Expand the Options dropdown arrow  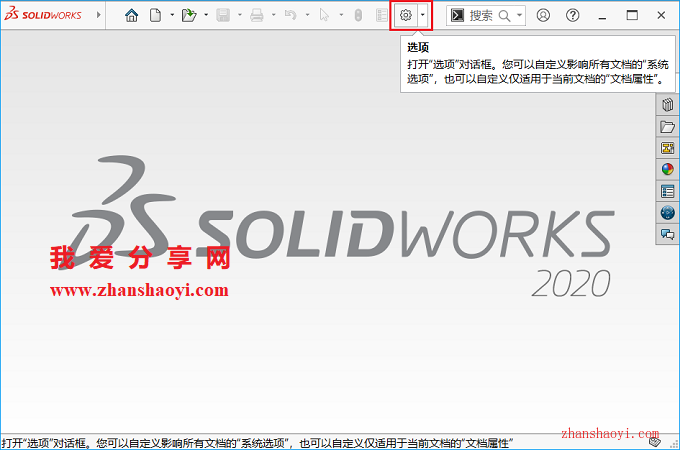pos(423,15)
